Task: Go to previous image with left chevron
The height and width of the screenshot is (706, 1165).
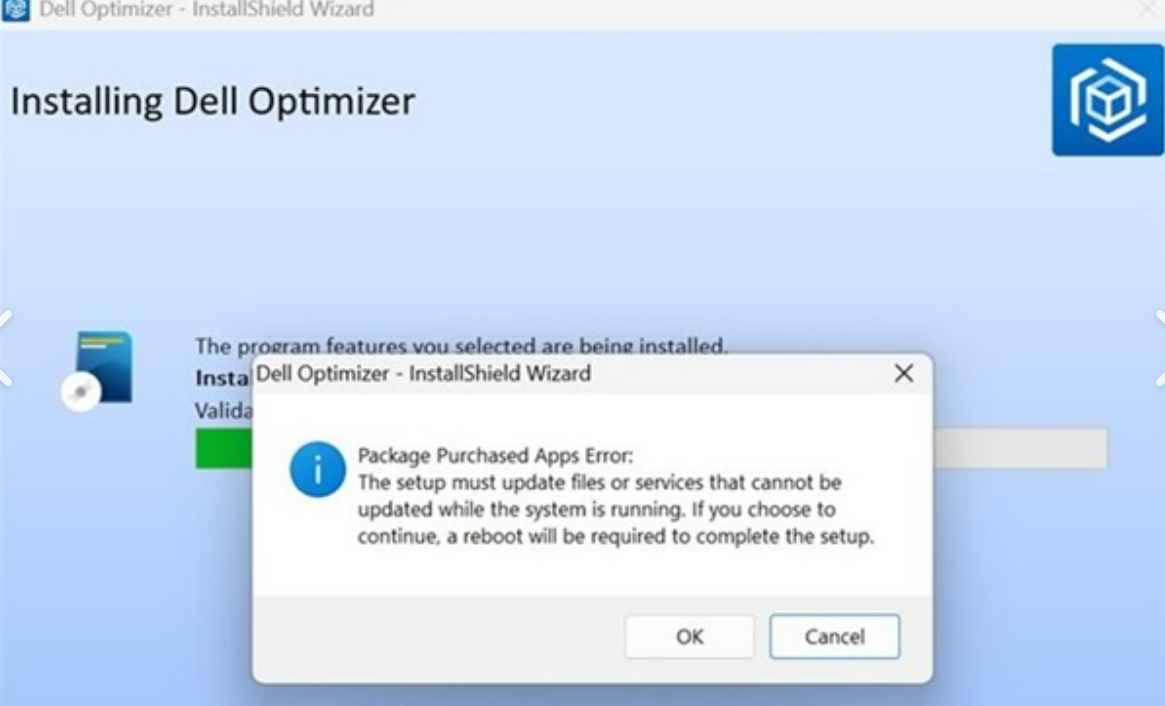Action: (6, 348)
